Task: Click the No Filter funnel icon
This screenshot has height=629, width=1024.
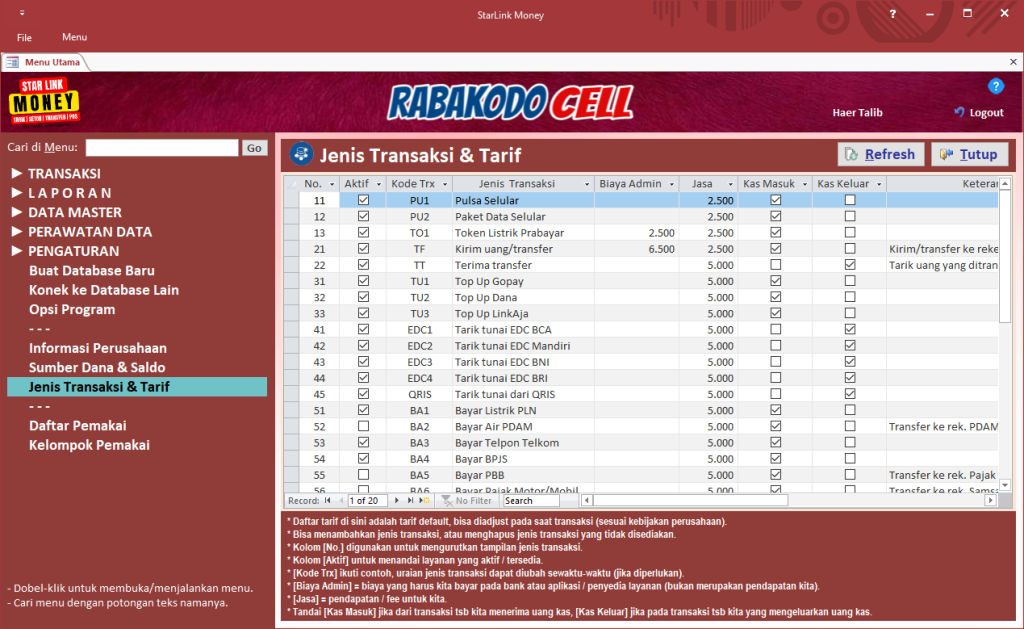Action: (x=447, y=500)
